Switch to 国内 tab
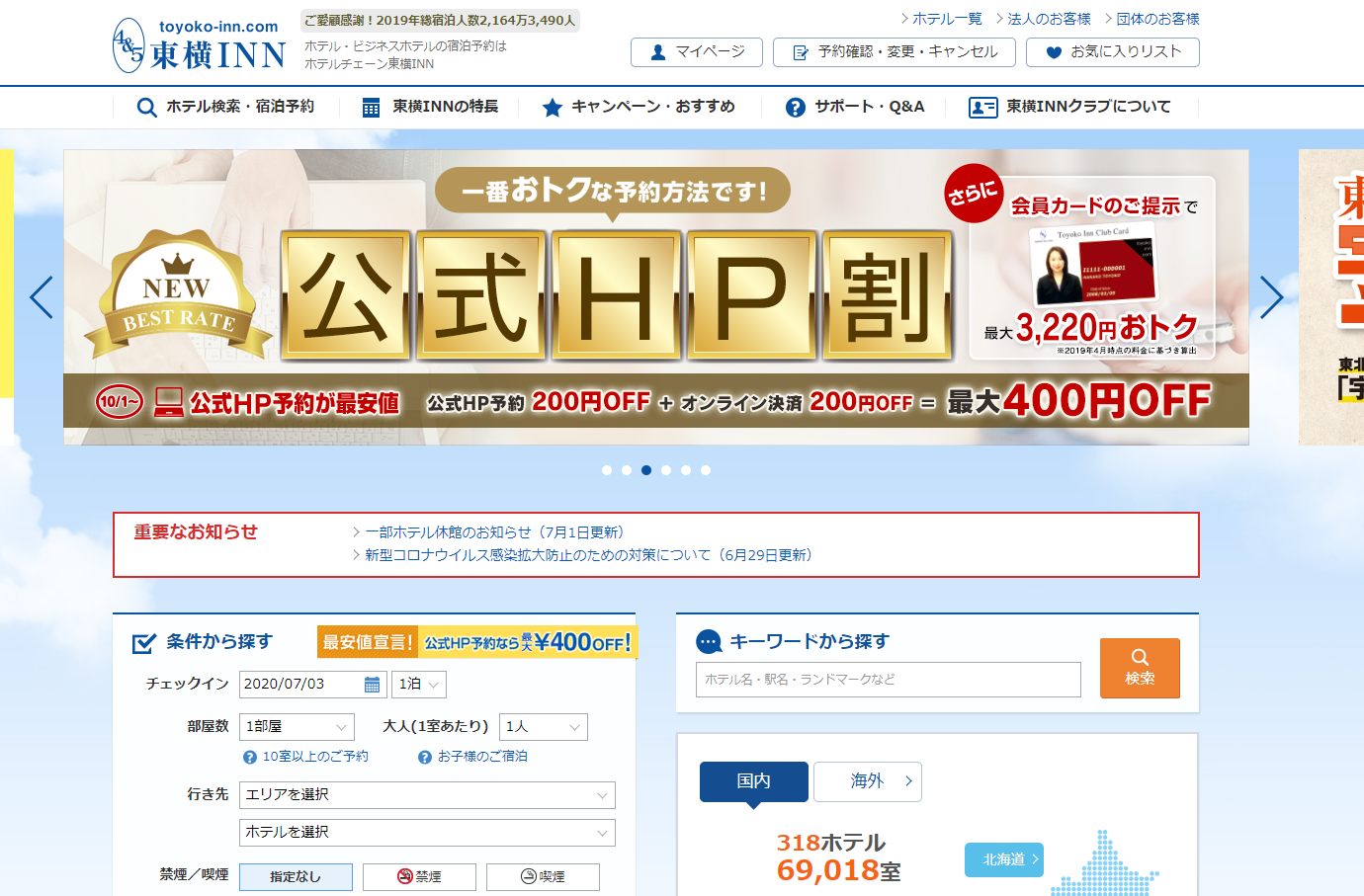Viewport: 1364px width, 896px height. pos(754,781)
